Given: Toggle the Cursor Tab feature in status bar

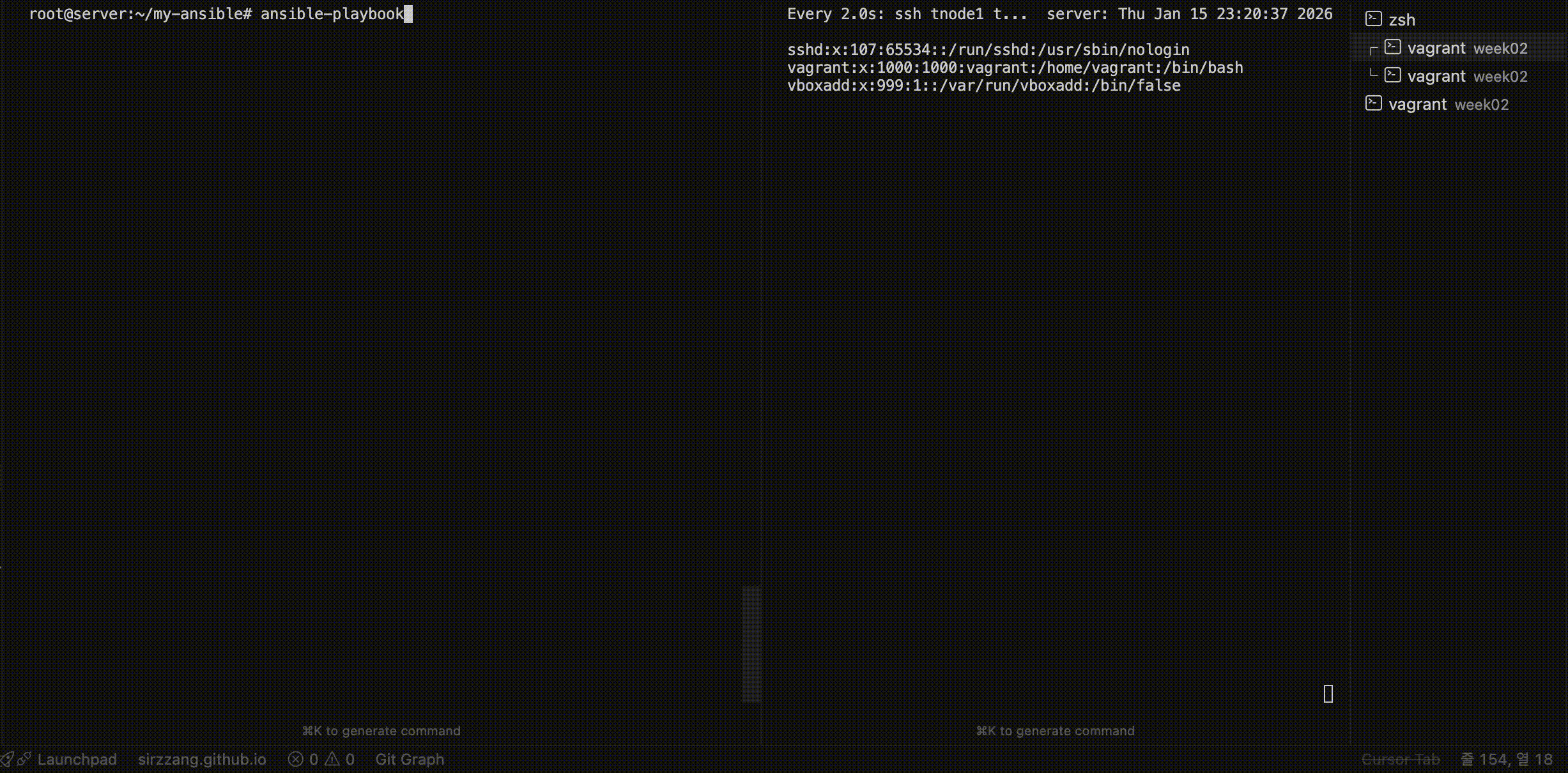Looking at the screenshot, I should (1401, 759).
